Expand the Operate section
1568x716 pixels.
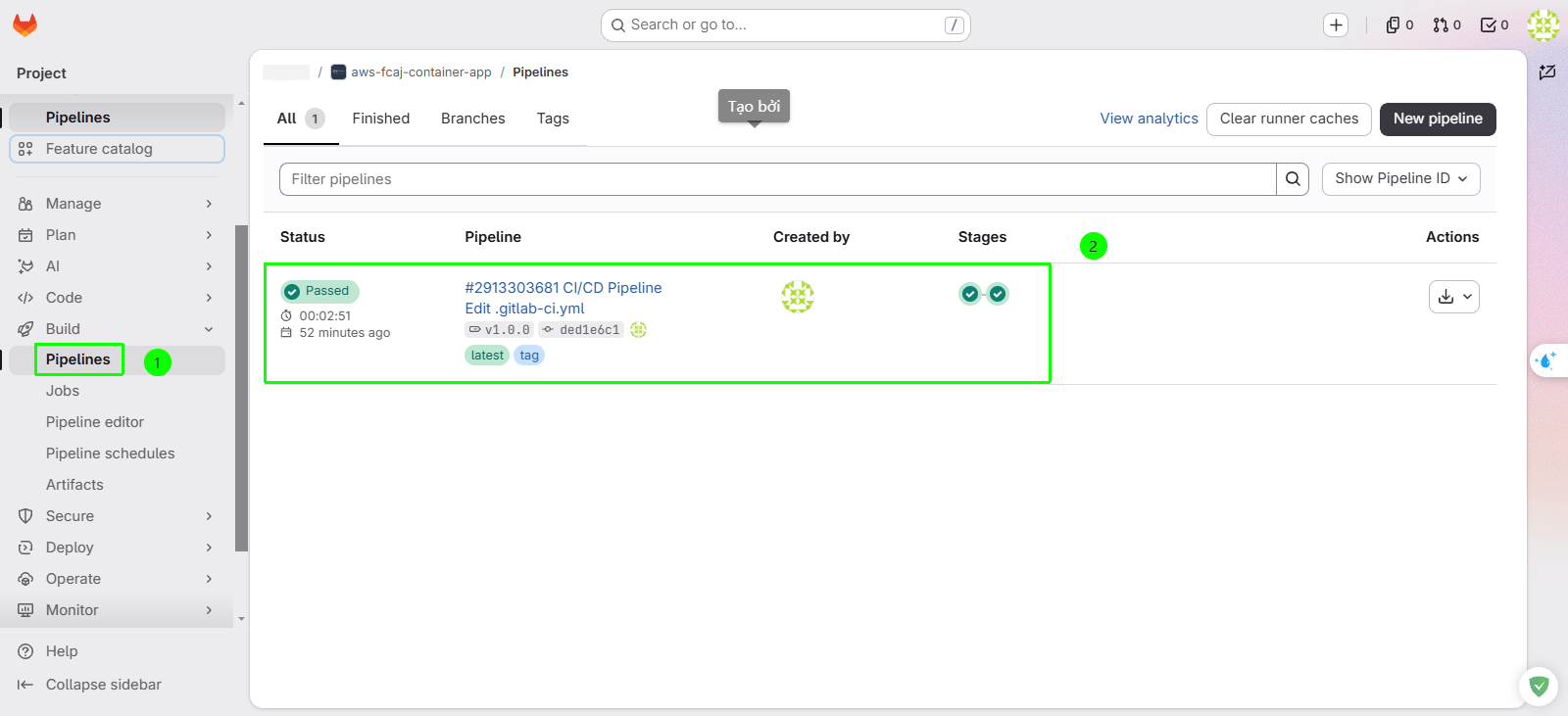pos(117,579)
